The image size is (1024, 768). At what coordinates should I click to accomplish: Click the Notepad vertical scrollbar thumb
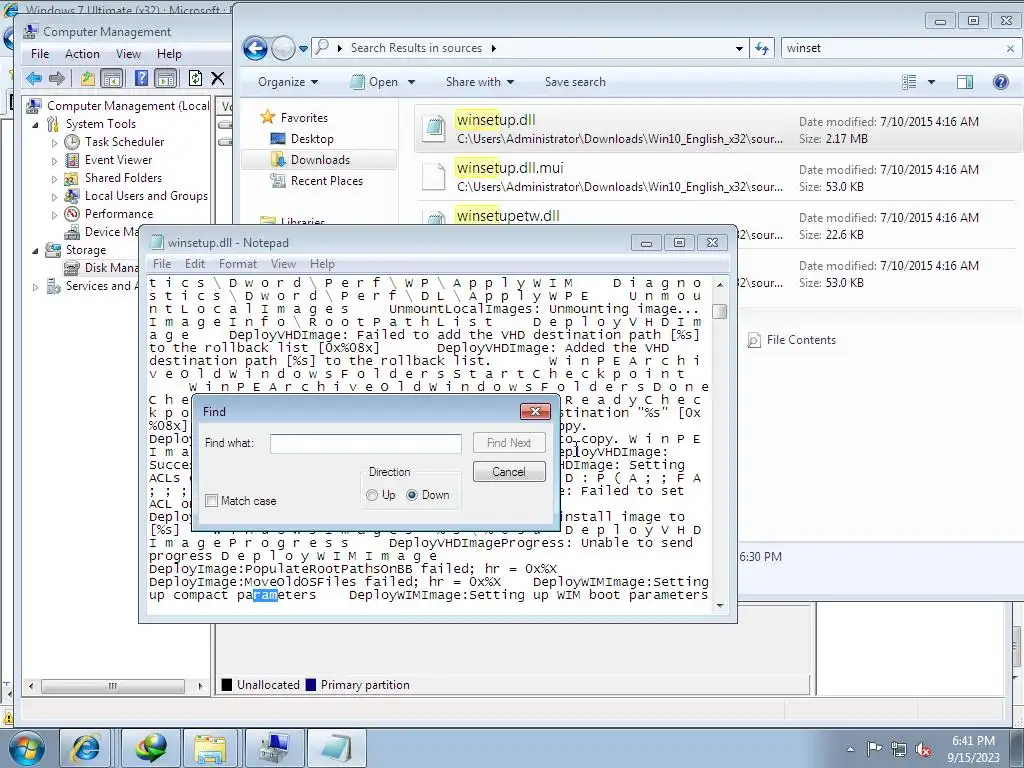click(720, 312)
